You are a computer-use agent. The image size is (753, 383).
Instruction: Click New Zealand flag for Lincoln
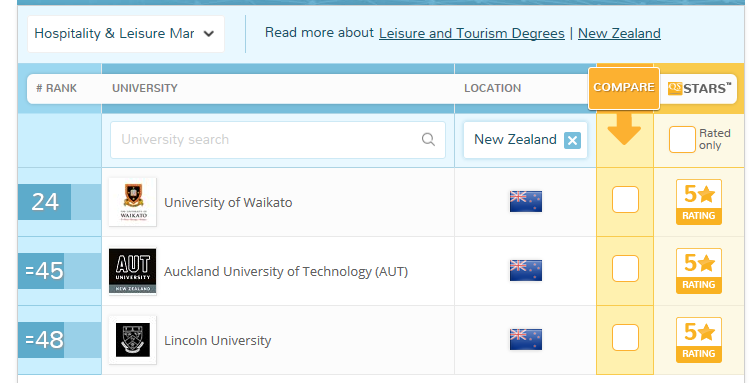tap(525, 339)
